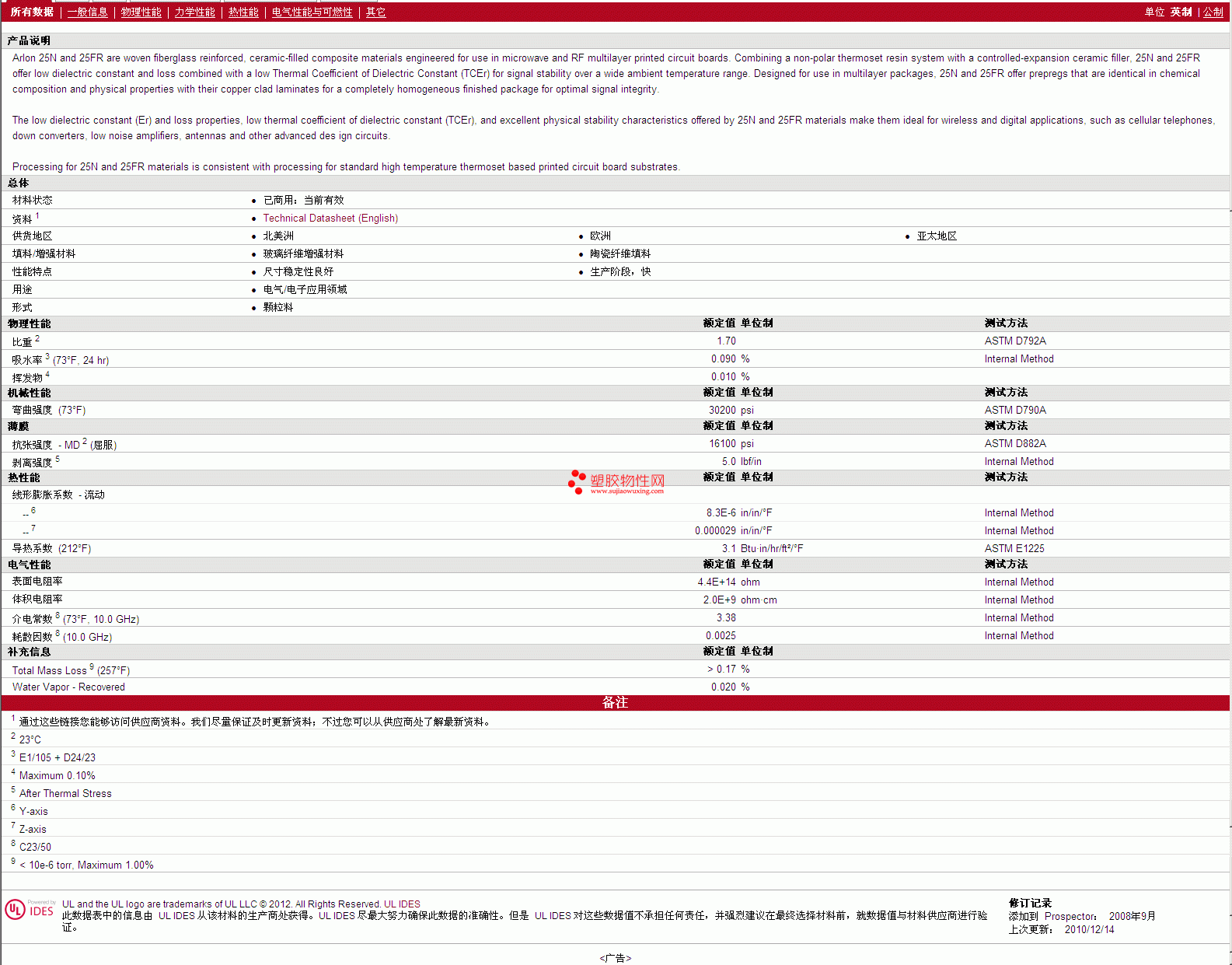The width and height of the screenshot is (1232, 965).
Task: Click the 材料状态 row label
Action: point(33,201)
